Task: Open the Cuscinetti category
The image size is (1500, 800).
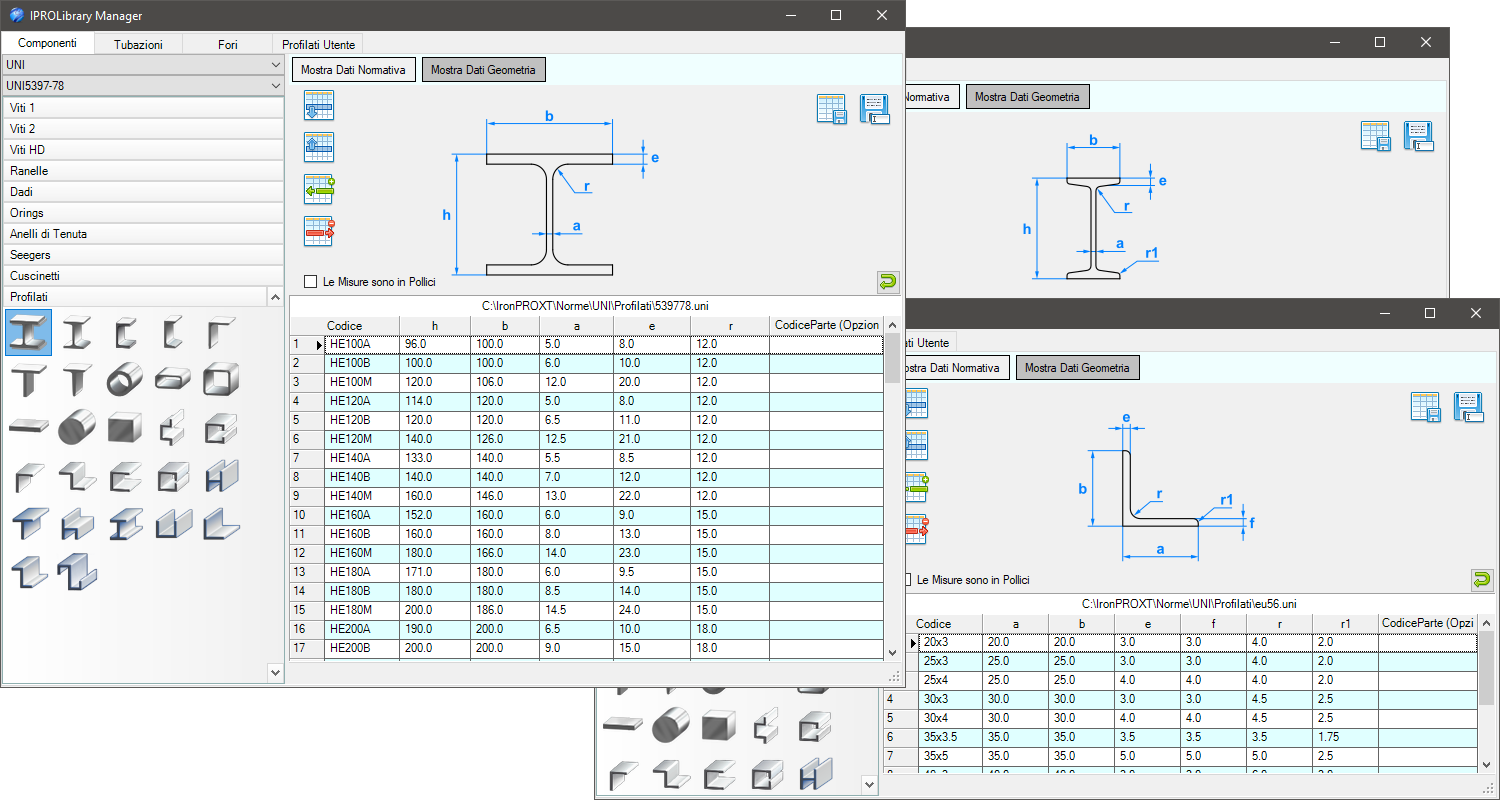Action: coord(143,276)
